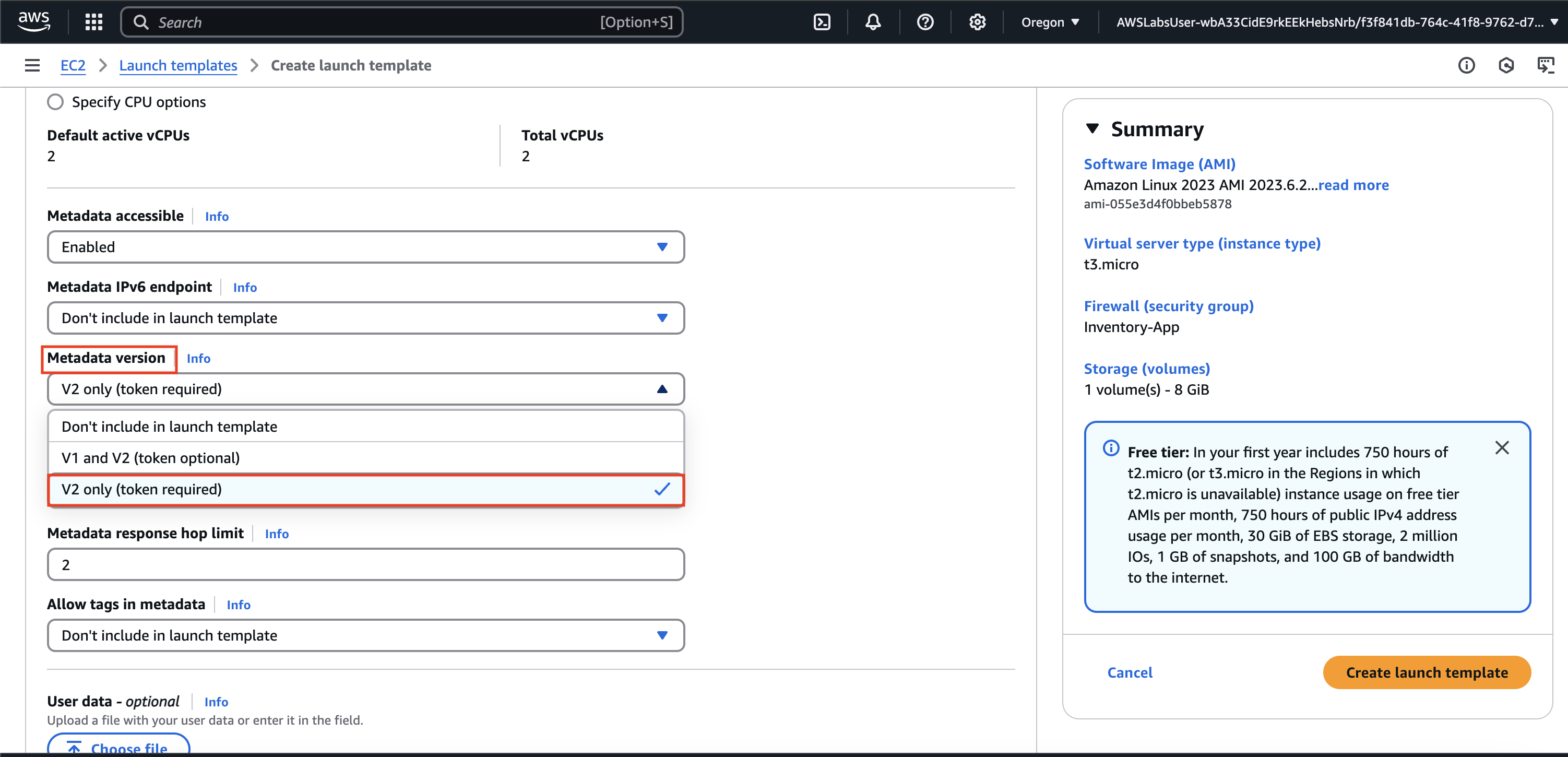Click read more on the AMI description
The height and width of the screenshot is (757, 1568).
[1353, 184]
